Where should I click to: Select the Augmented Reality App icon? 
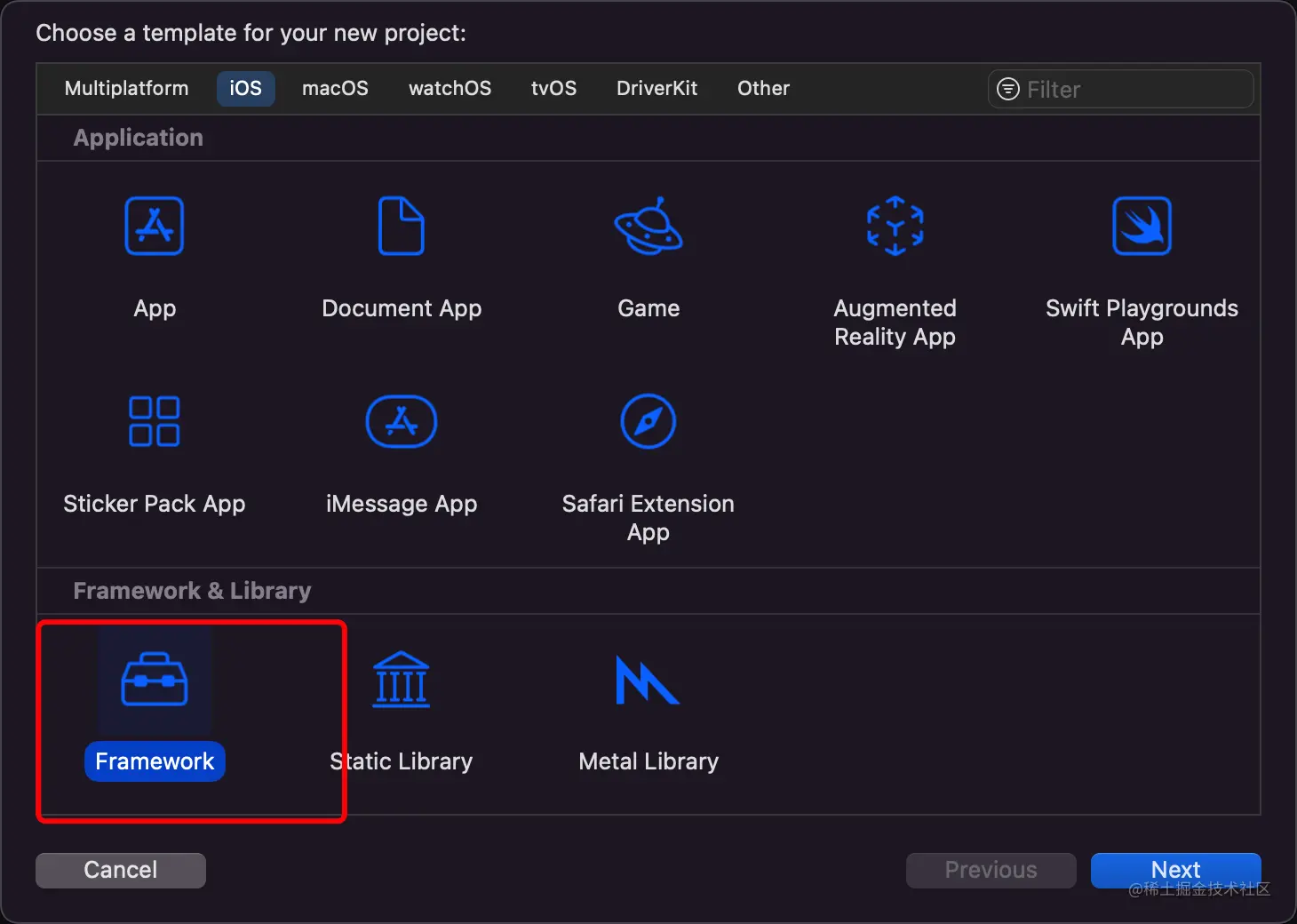pos(895,226)
